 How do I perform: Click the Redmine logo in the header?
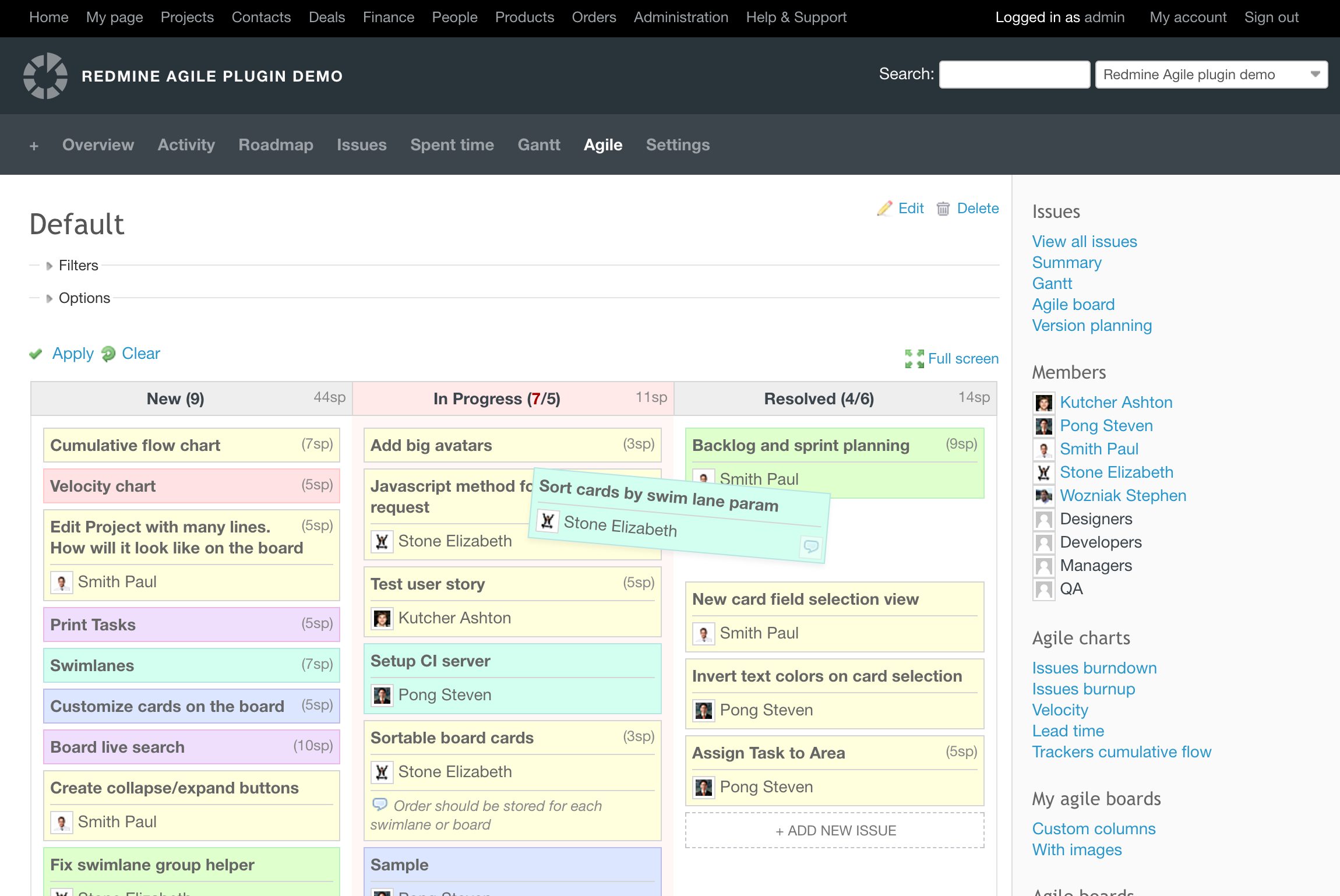tap(45, 76)
